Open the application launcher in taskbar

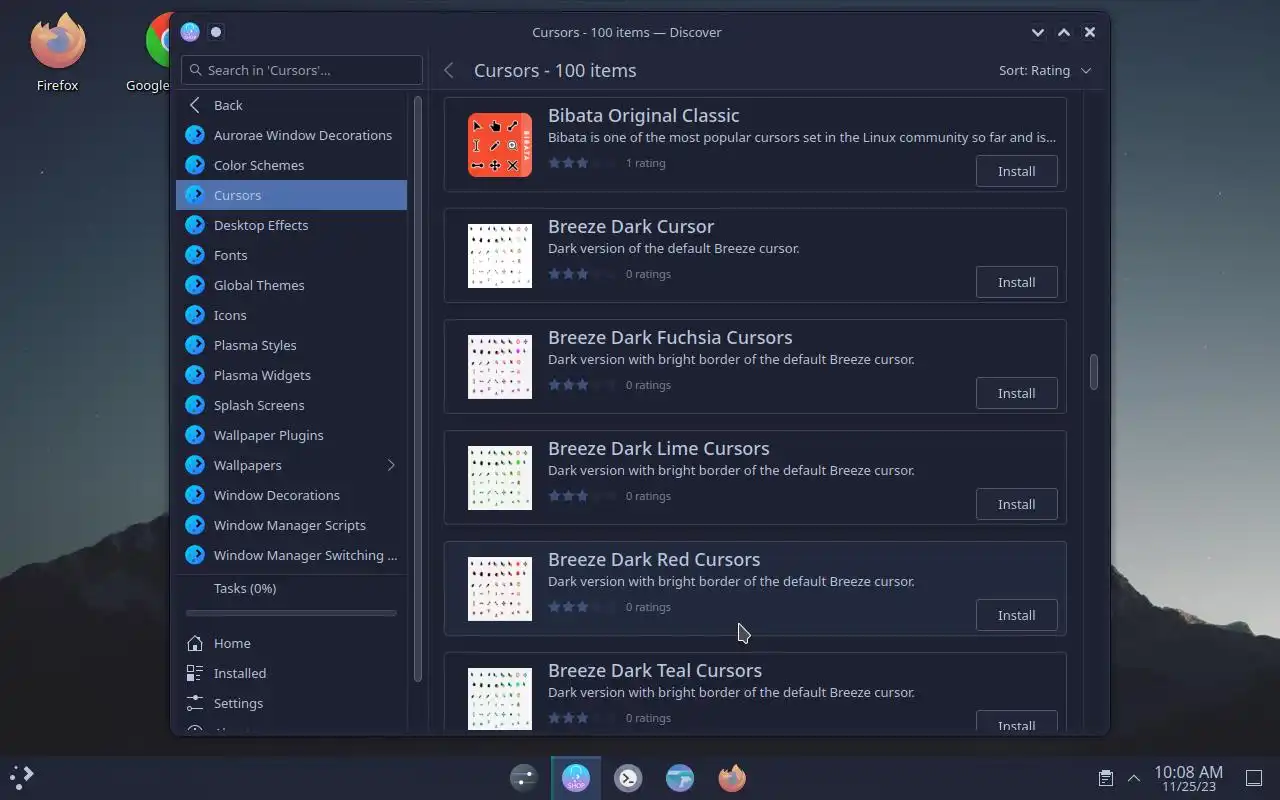[22, 777]
